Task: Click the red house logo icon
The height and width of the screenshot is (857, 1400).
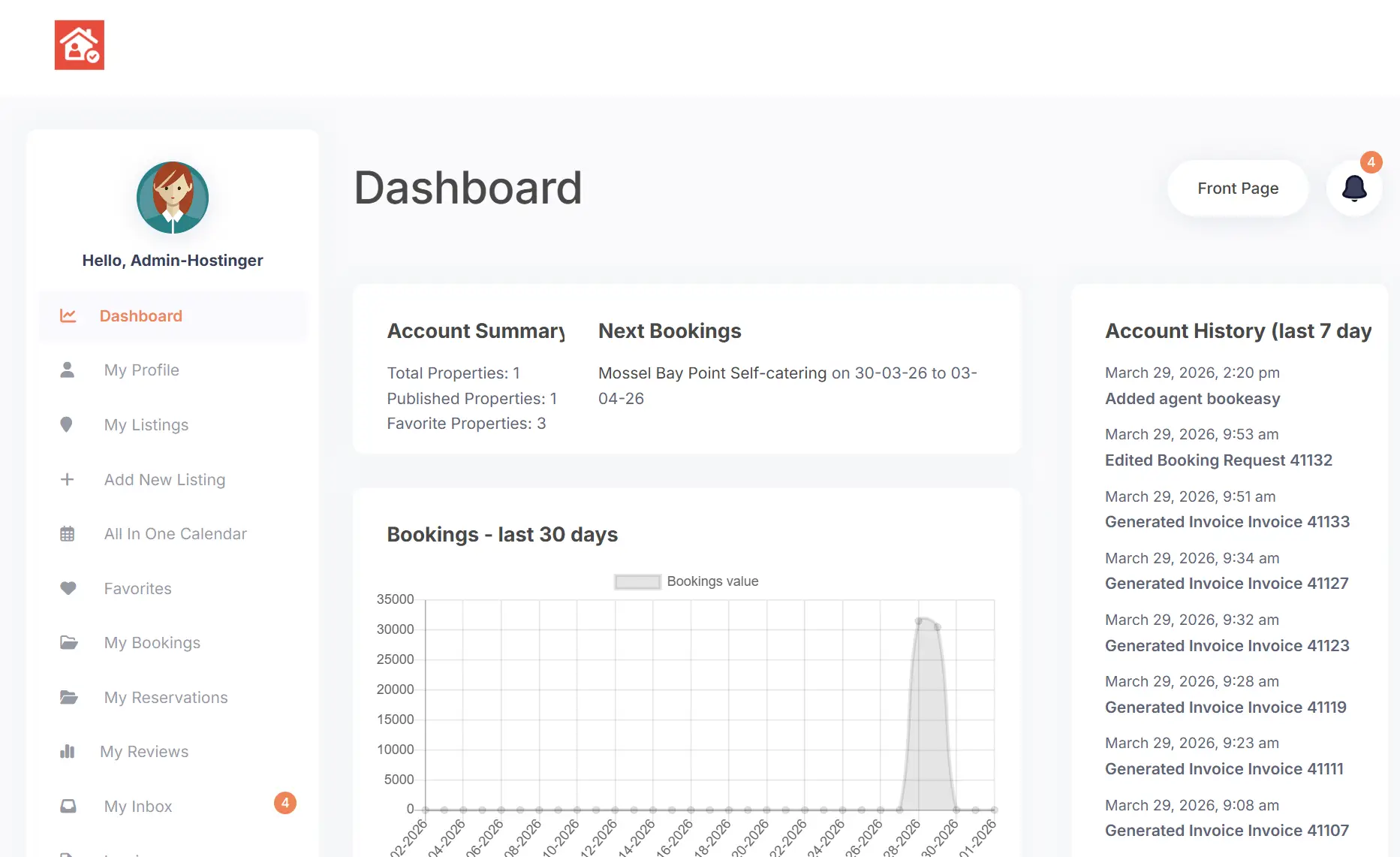Action: (80, 45)
